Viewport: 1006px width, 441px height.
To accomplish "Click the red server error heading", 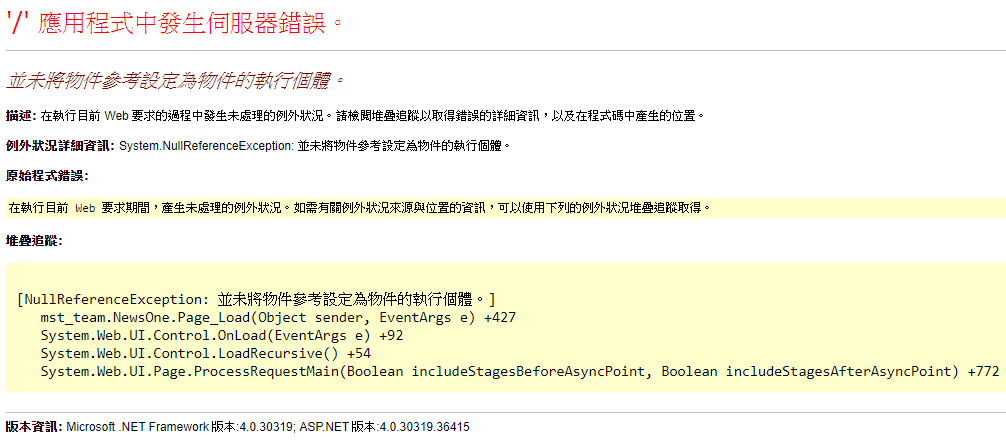I will click(175, 25).
